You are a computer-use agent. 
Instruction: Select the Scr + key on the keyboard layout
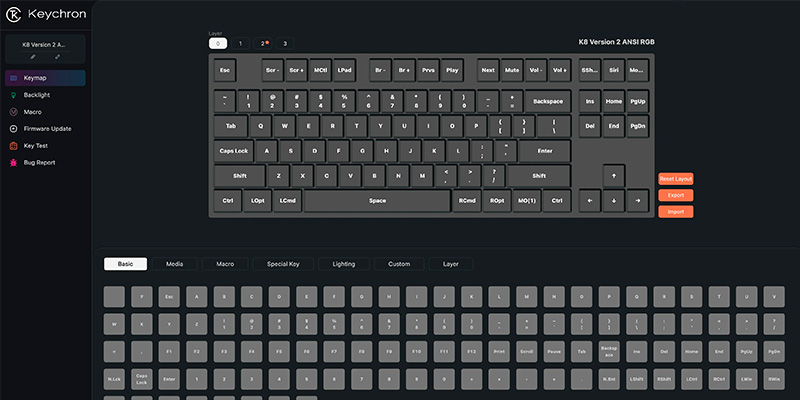(296, 70)
